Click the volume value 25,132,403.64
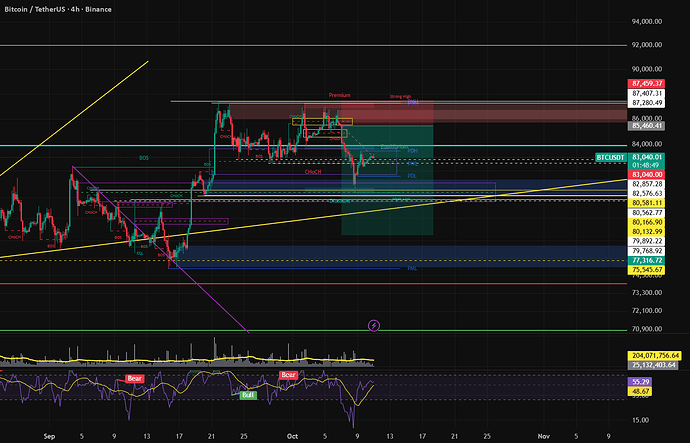The height and width of the screenshot is (443, 690). pyautogui.click(x=654, y=365)
